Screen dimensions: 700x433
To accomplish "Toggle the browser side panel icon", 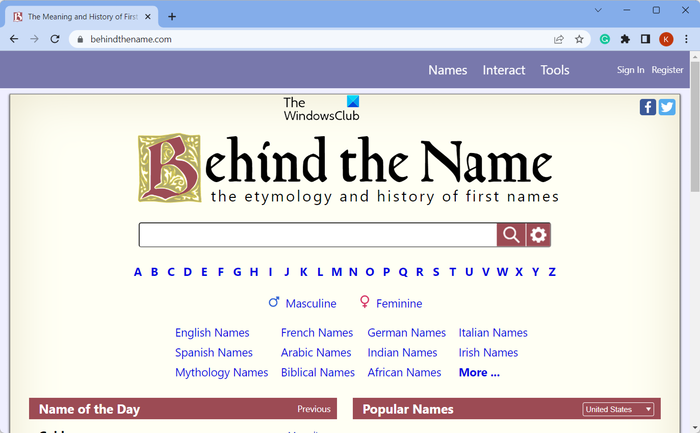I will coord(645,39).
